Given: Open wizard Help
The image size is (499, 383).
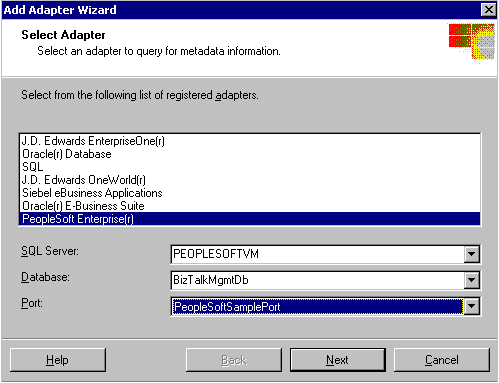Looking at the screenshot, I should (58, 360).
